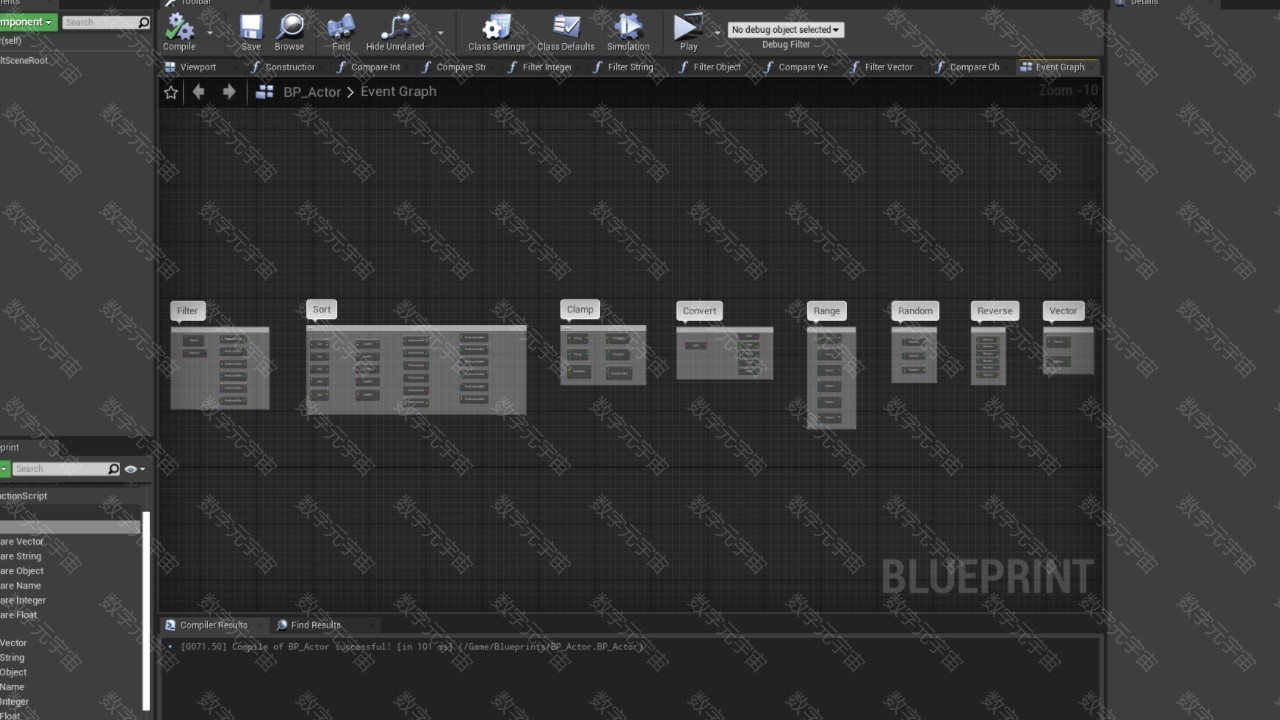Save the BP_Actor blueprint
1280x720 pixels.
250,32
